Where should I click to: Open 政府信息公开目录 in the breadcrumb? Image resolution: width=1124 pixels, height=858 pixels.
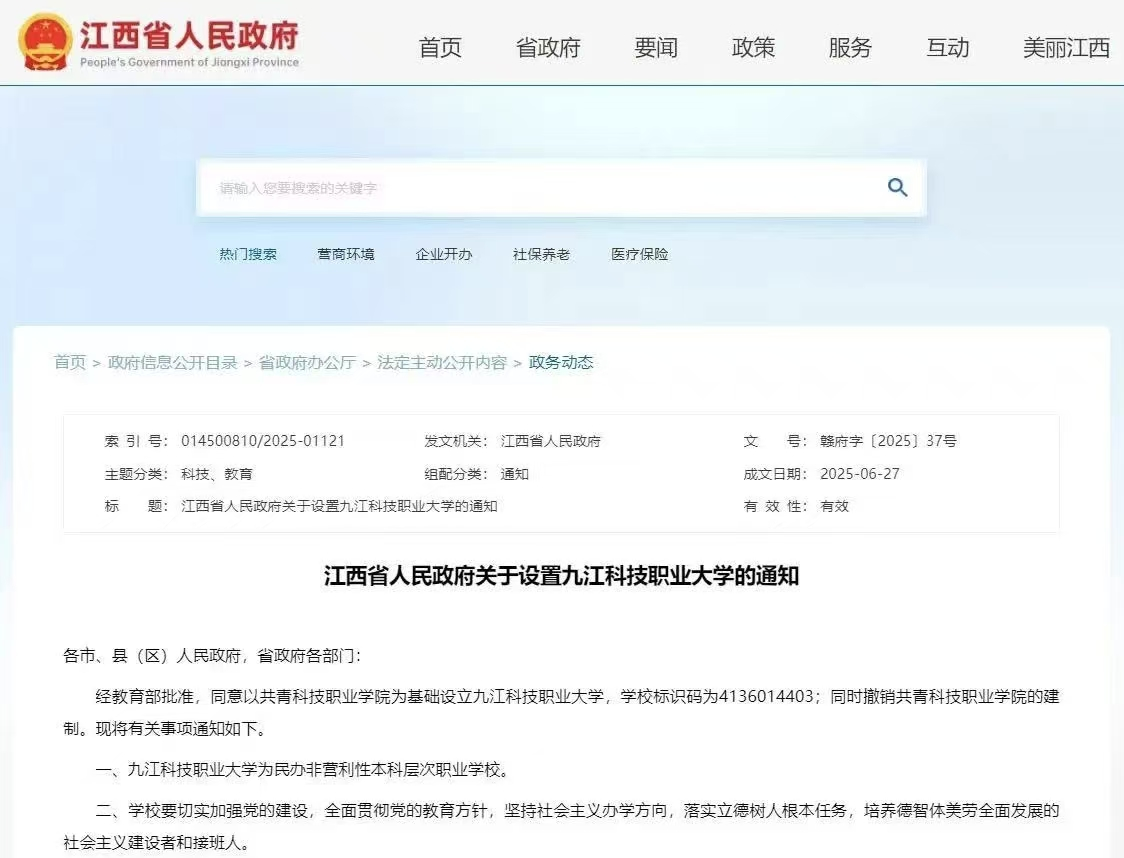pyautogui.click(x=172, y=365)
